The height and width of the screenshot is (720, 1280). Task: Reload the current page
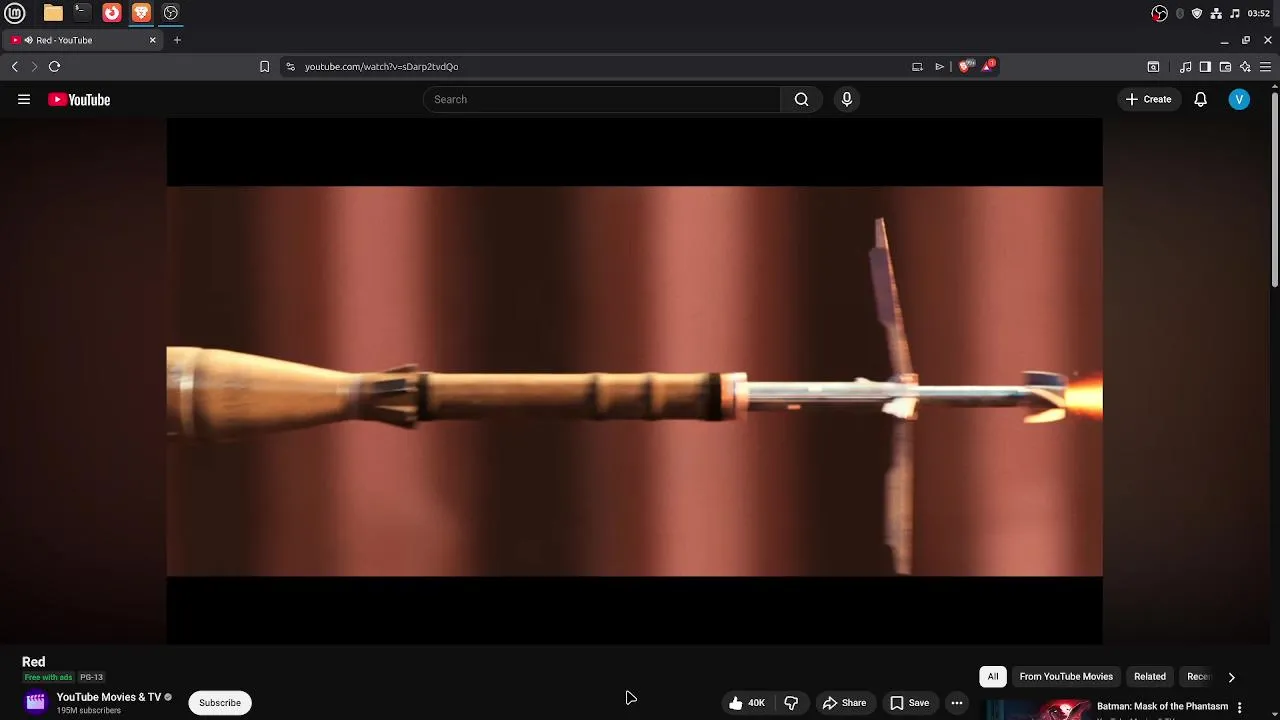tap(55, 67)
